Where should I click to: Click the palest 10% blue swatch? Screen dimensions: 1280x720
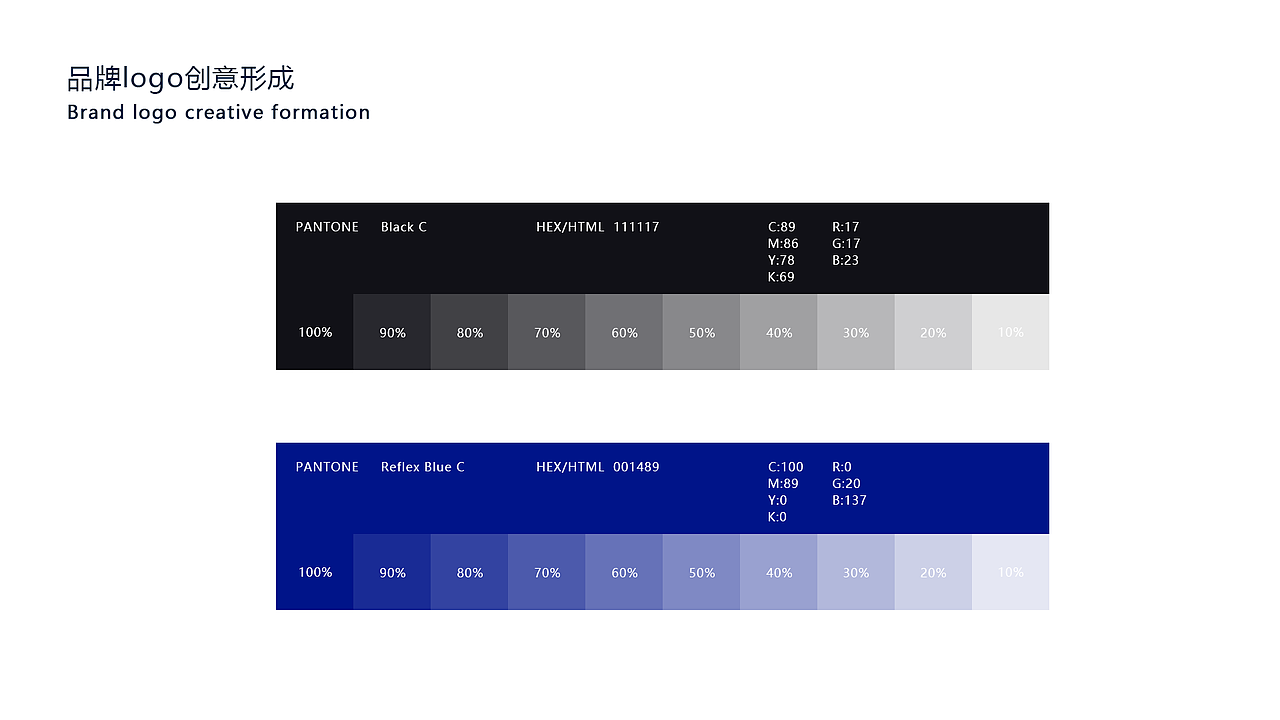[1010, 572]
